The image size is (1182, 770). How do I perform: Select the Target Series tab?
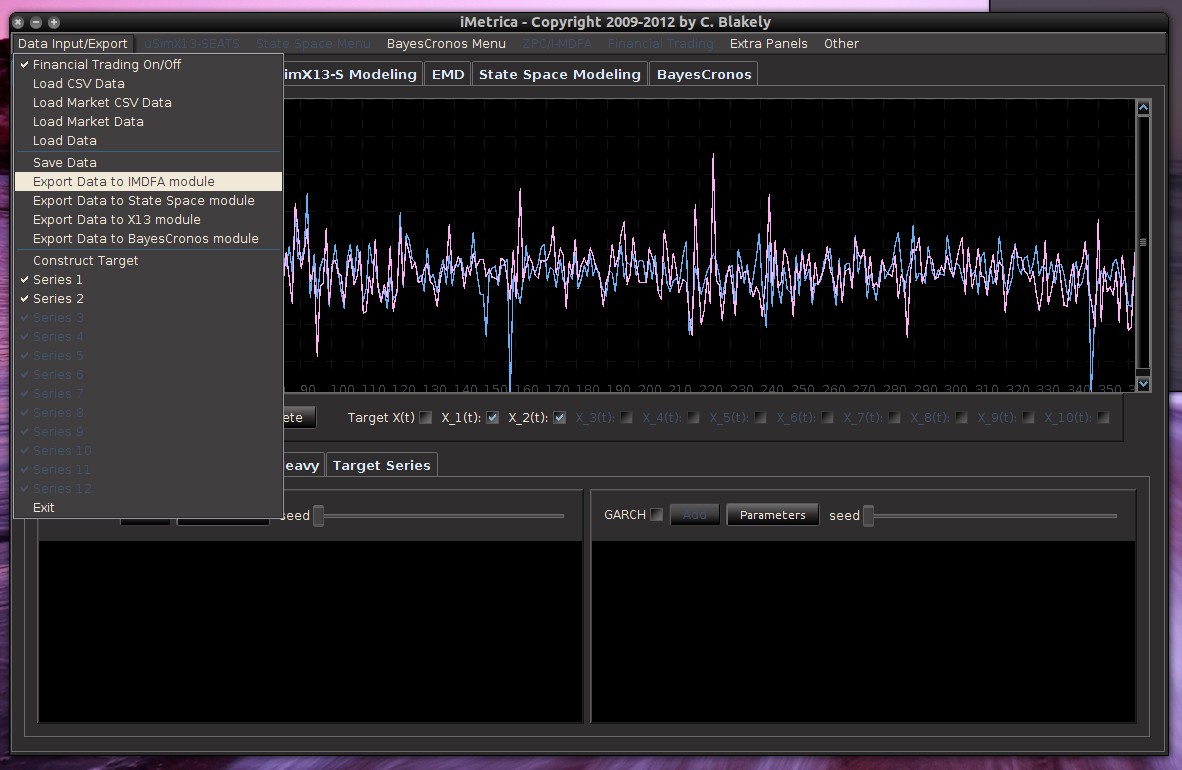[x=381, y=466]
